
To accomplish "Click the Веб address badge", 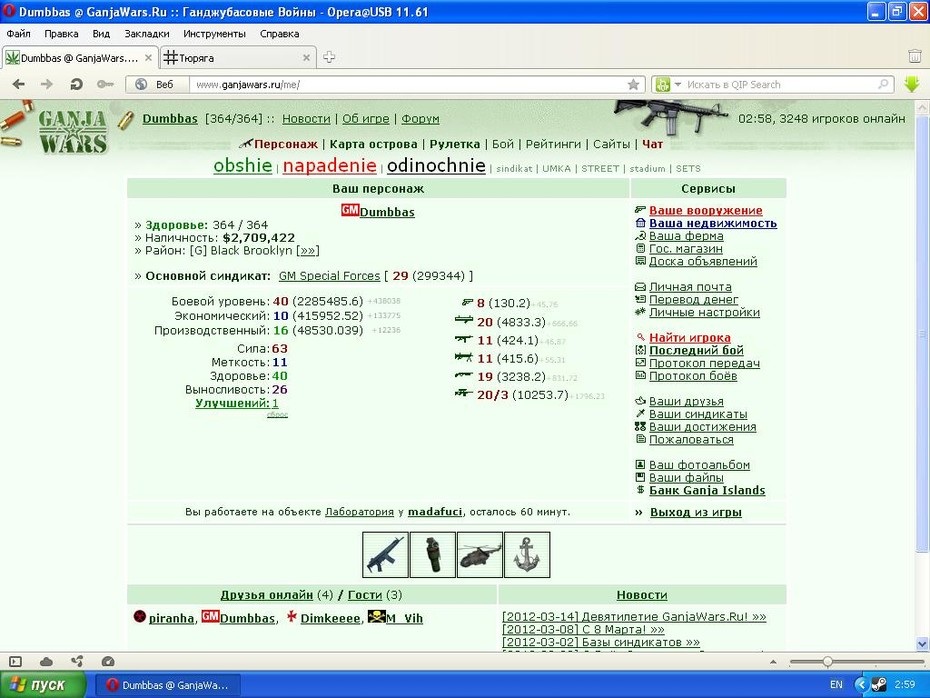I will tap(157, 84).
